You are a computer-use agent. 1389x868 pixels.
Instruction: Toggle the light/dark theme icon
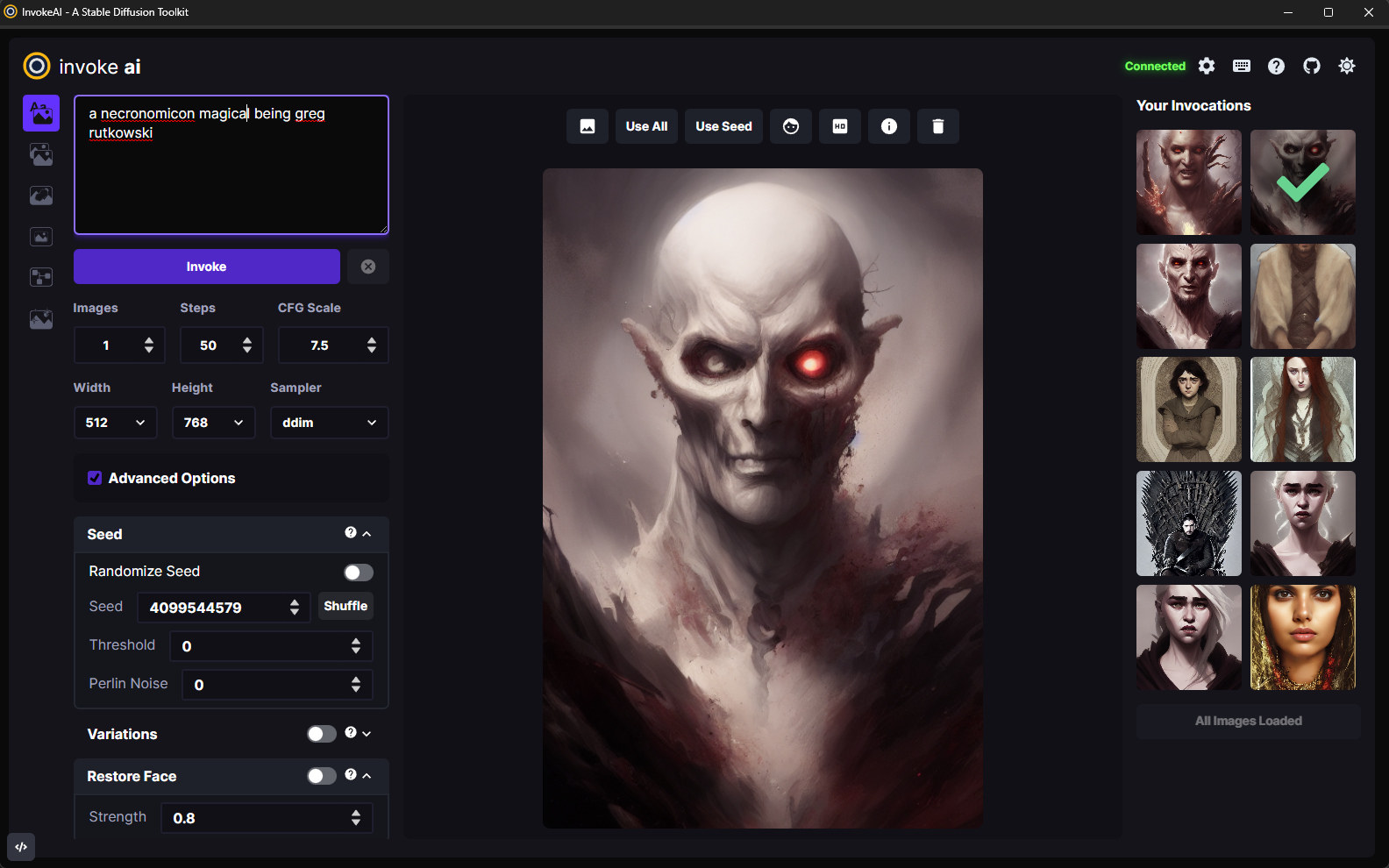[x=1347, y=67]
